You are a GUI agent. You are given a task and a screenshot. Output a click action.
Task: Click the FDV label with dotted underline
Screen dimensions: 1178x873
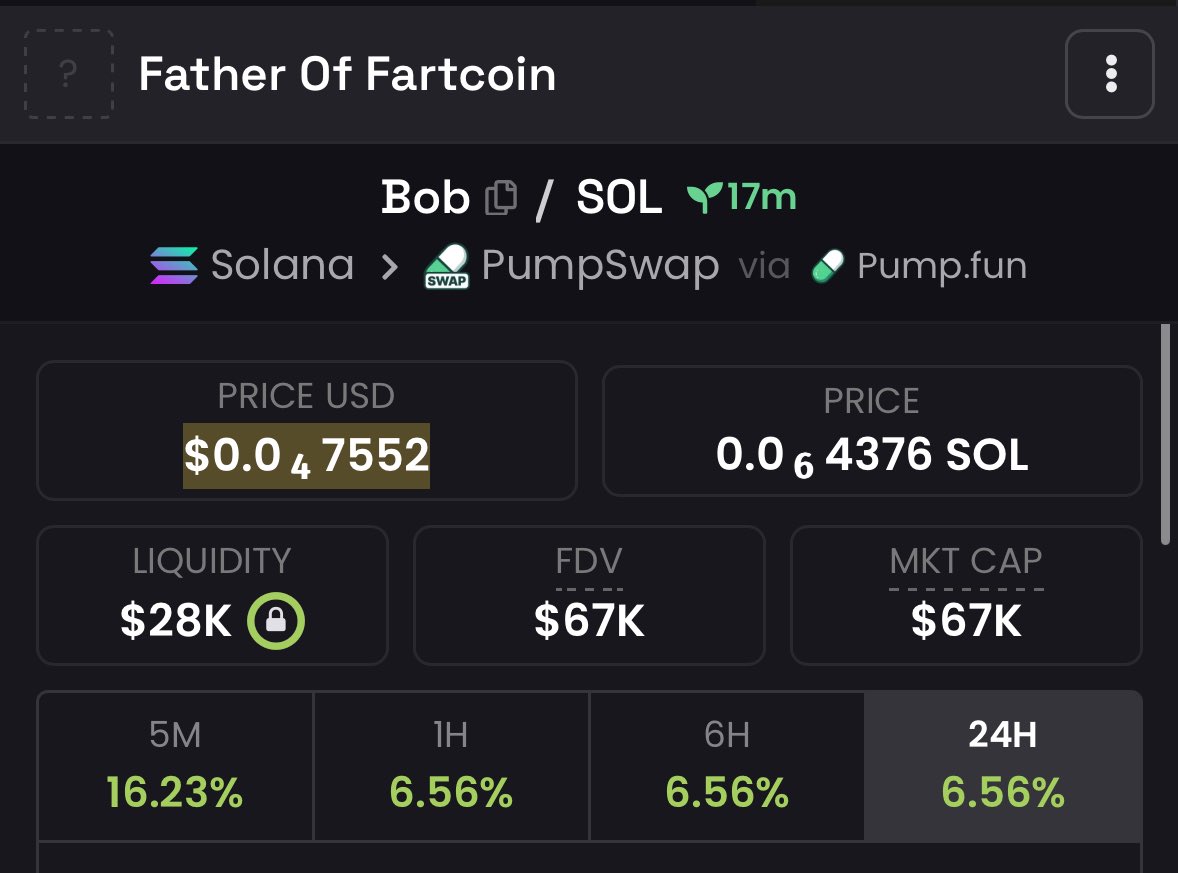(589, 561)
